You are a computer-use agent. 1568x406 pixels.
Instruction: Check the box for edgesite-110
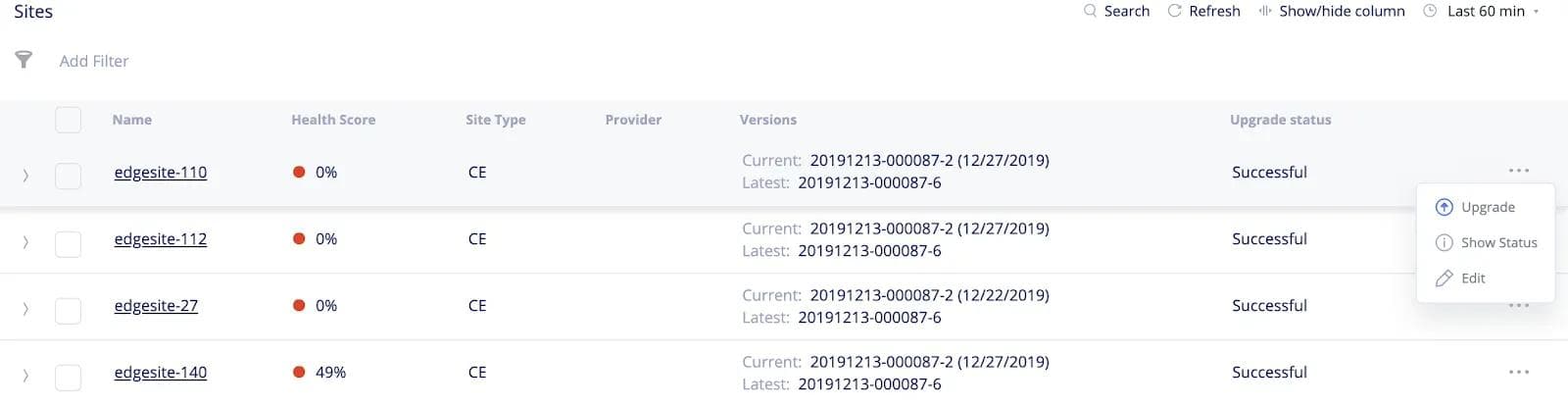click(x=69, y=176)
